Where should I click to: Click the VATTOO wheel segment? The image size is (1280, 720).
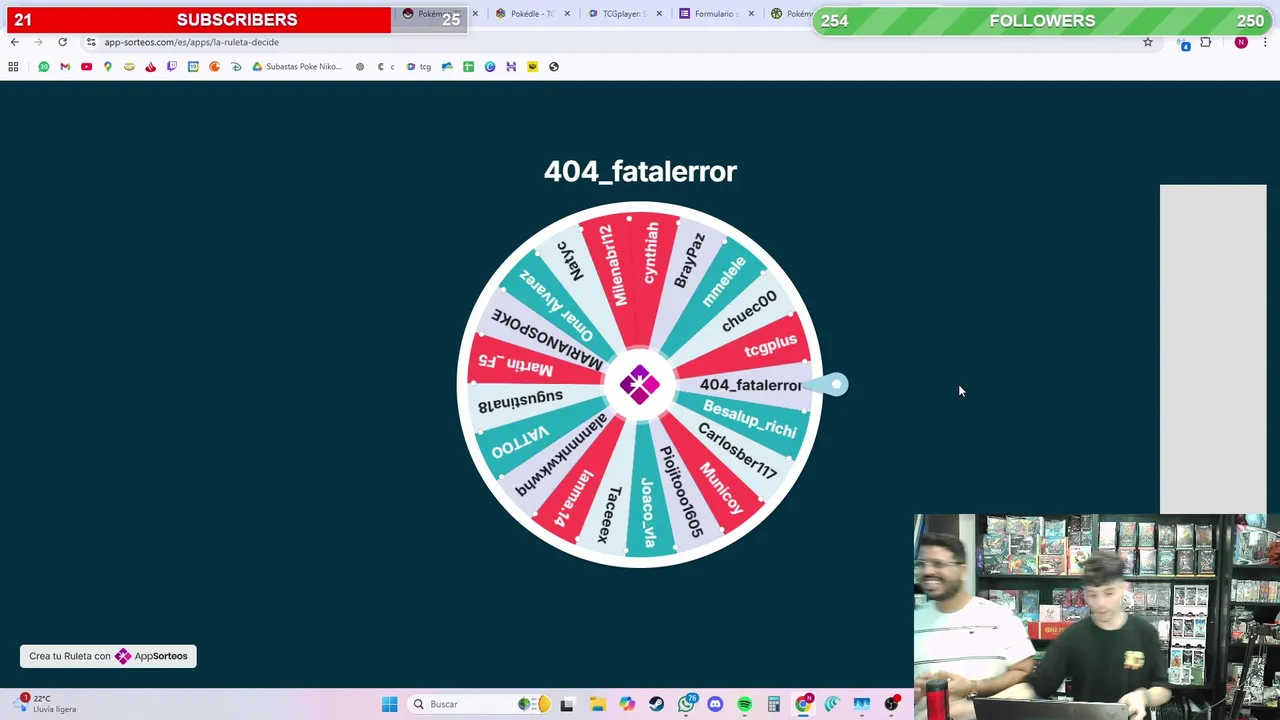click(520, 441)
